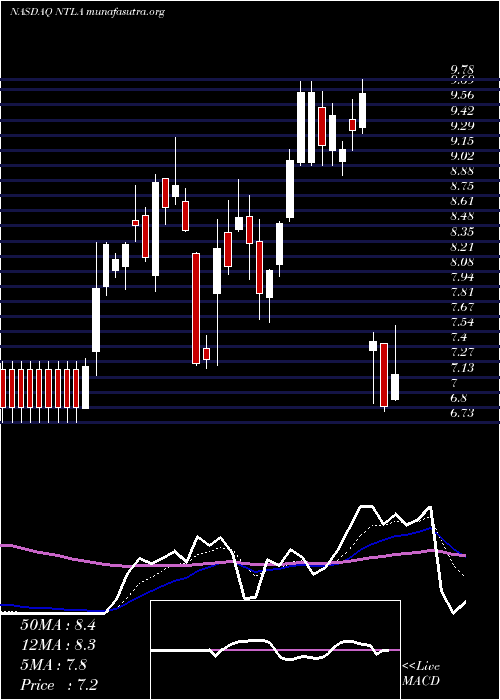Click the 9.29 price axis label

pyautogui.click(x=462, y=125)
